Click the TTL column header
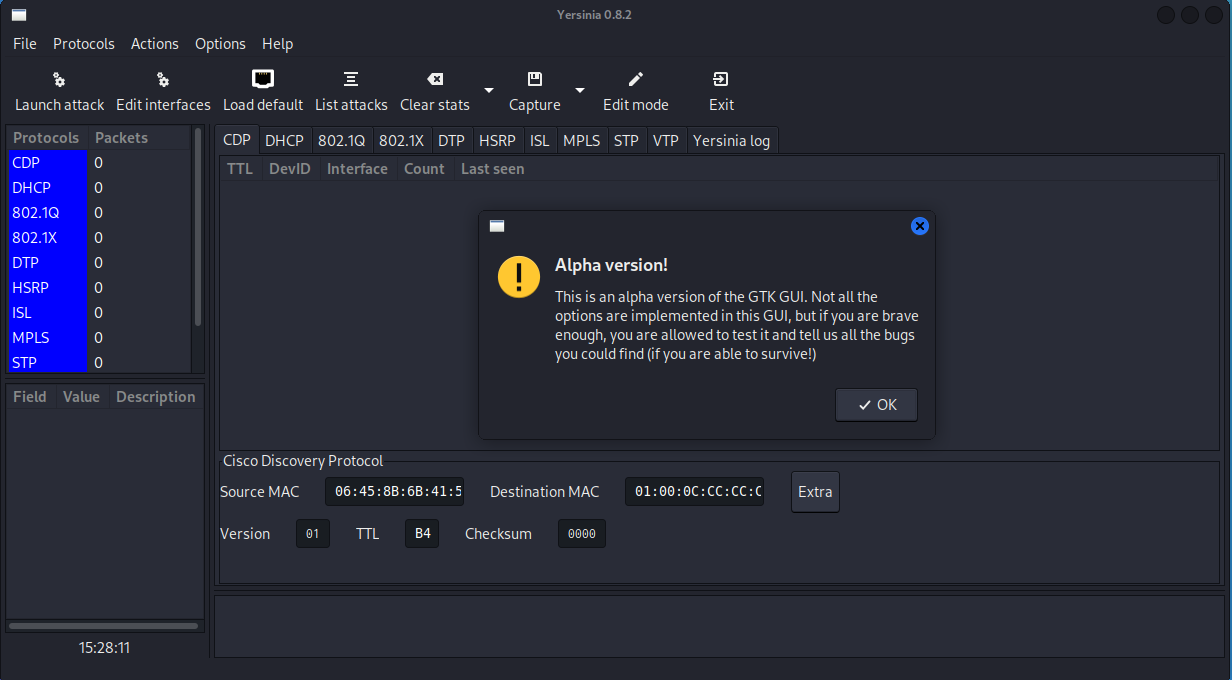Screen dimensions: 1232x680 [240, 169]
